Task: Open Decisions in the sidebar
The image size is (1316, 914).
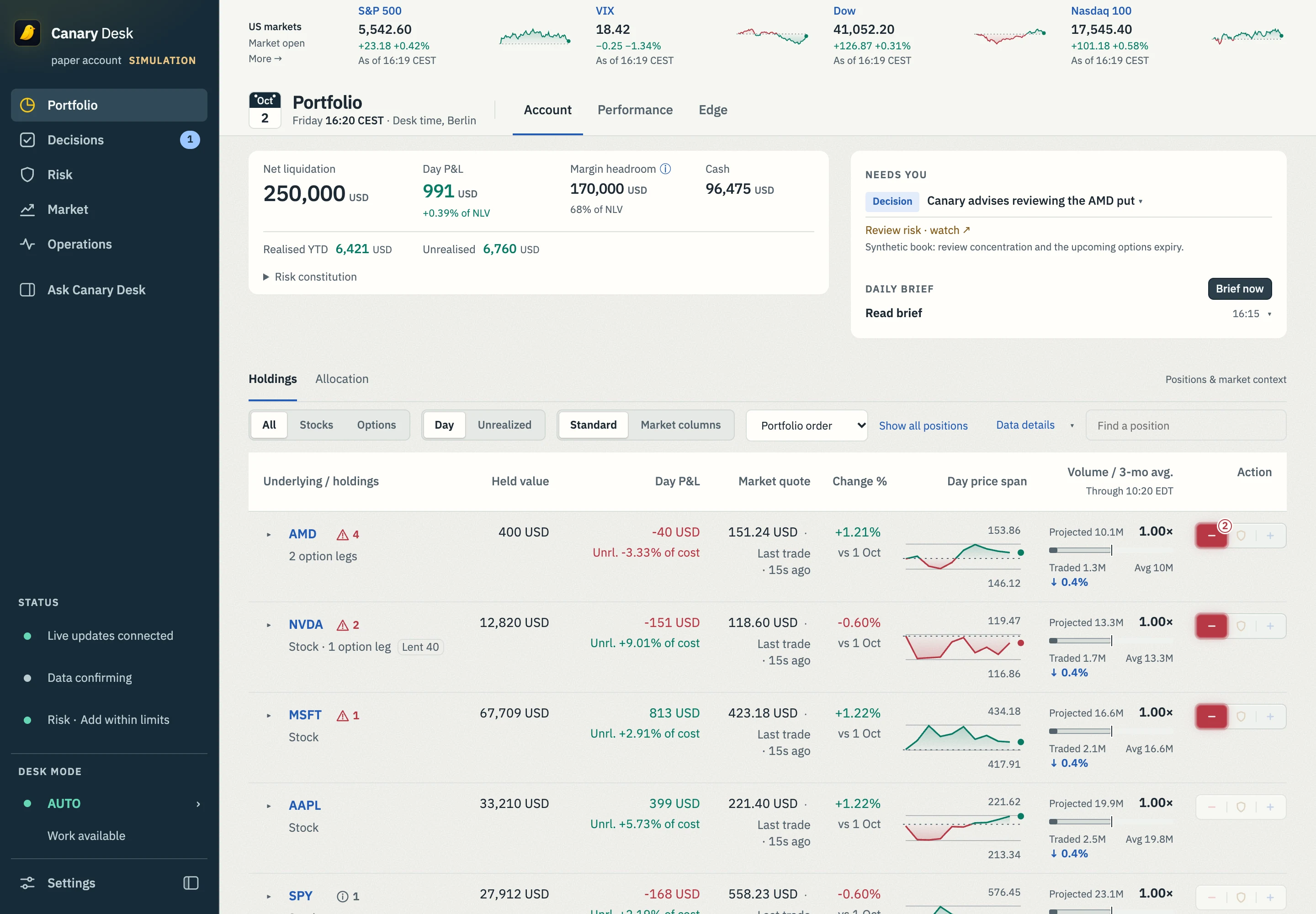Action: 109,140
